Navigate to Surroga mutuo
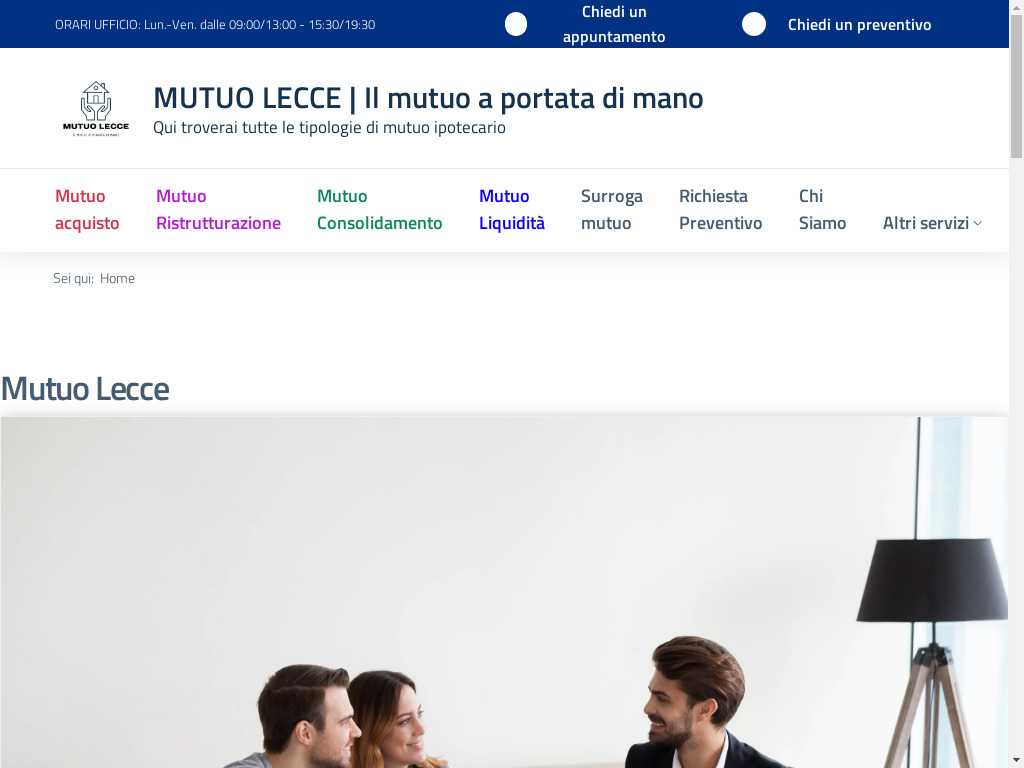Screen dimensions: 1024x768 pos(612,210)
